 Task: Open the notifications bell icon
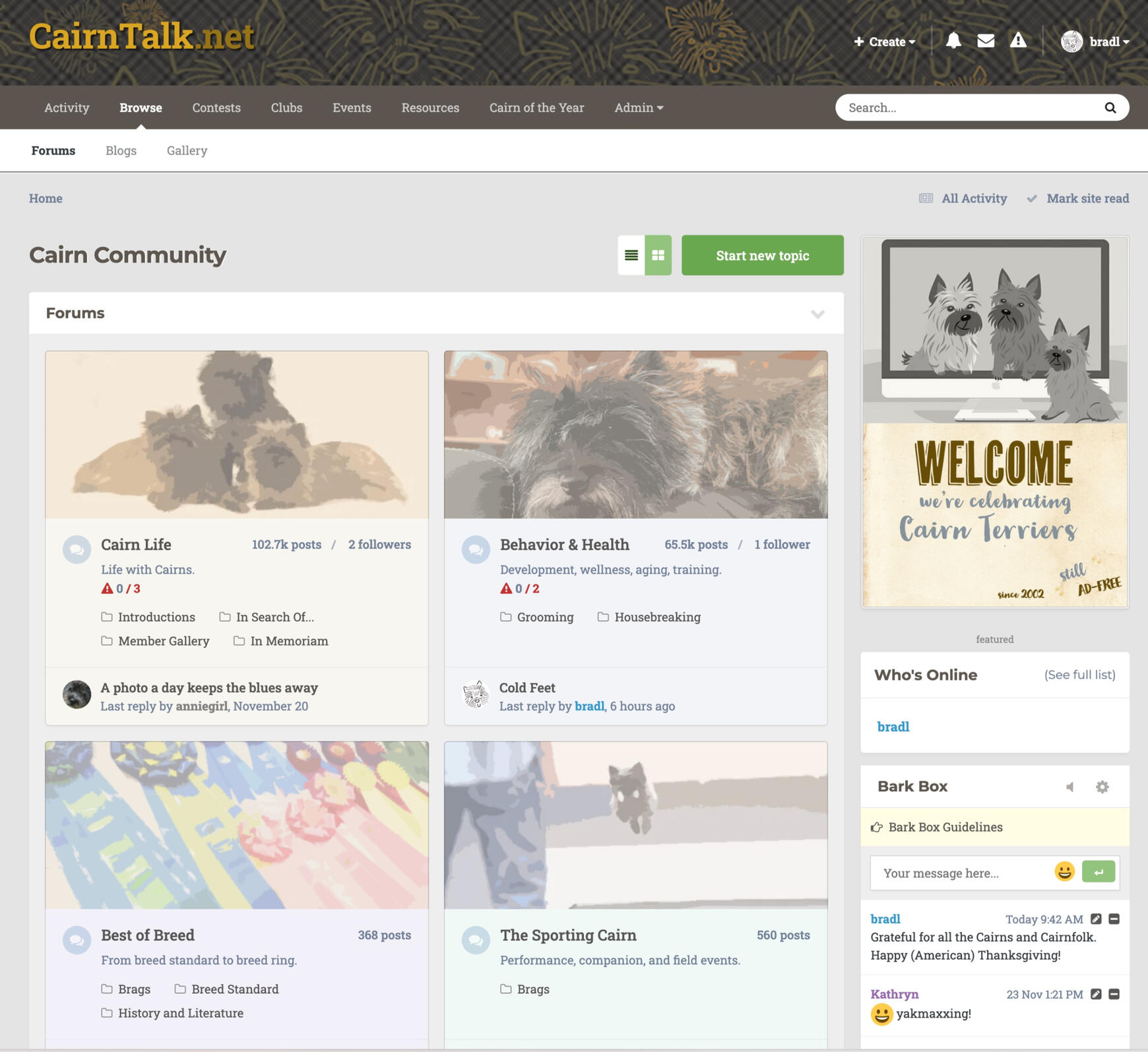(953, 41)
